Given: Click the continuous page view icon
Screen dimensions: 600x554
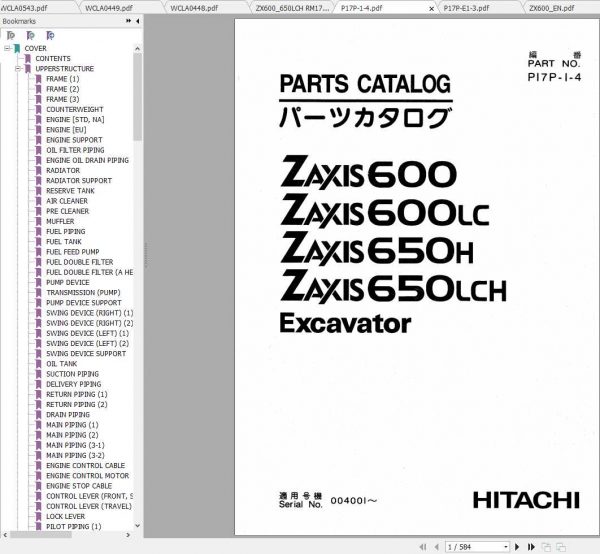Looking at the screenshot, I should click(561, 547).
